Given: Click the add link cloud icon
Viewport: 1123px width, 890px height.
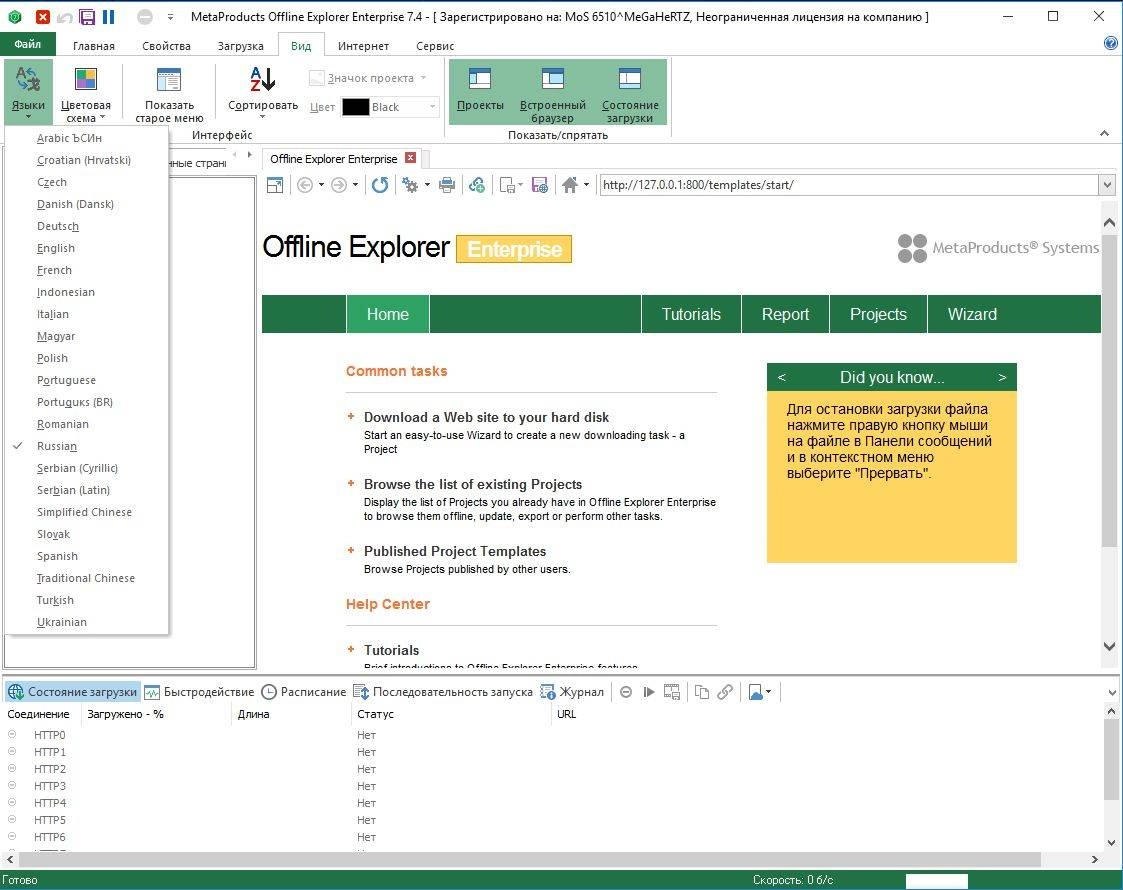Looking at the screenshot, I should (477, 185).
